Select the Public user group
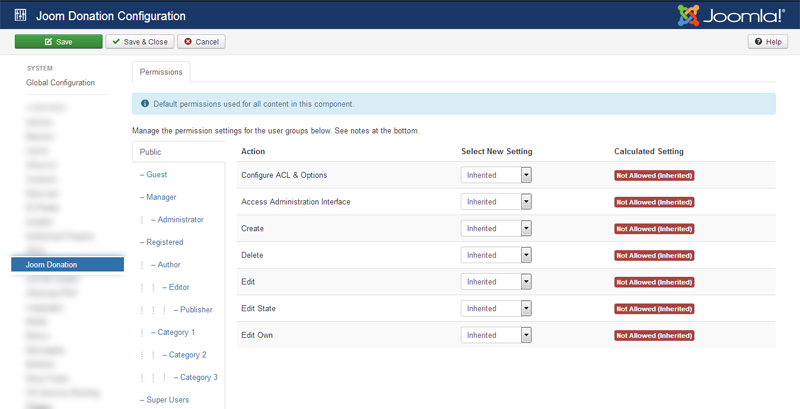Screen dimensions: 800x409 pos(150,152)
